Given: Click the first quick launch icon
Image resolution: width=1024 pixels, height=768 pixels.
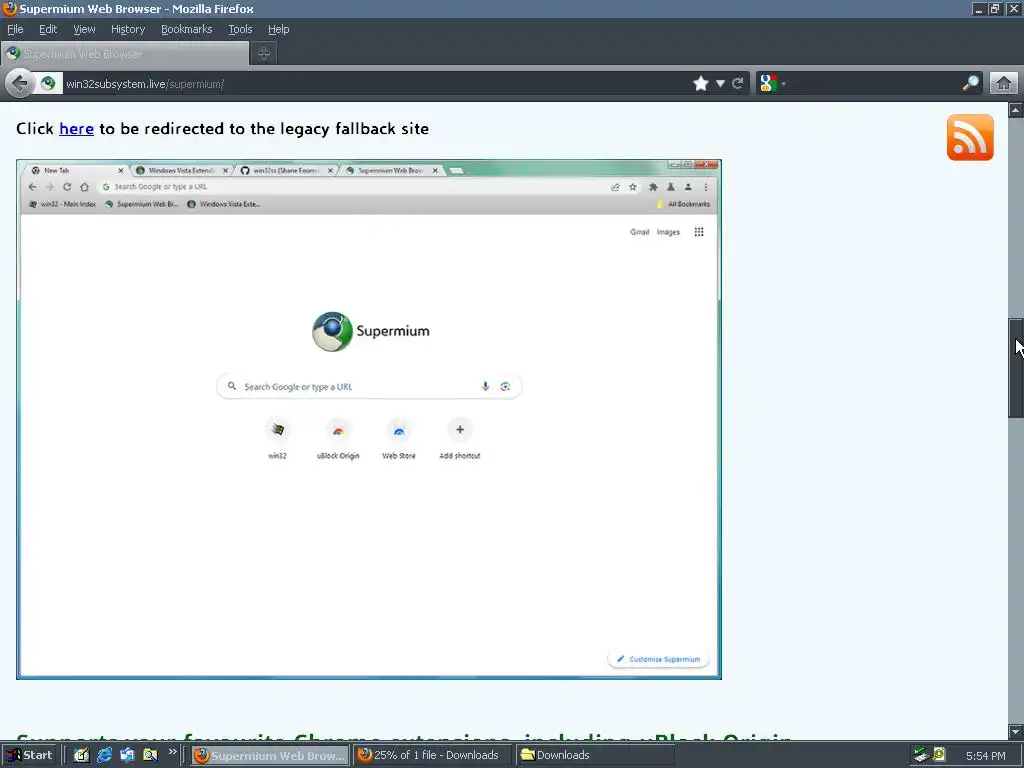Looking at the screenshot, I should tap(81, 755).
